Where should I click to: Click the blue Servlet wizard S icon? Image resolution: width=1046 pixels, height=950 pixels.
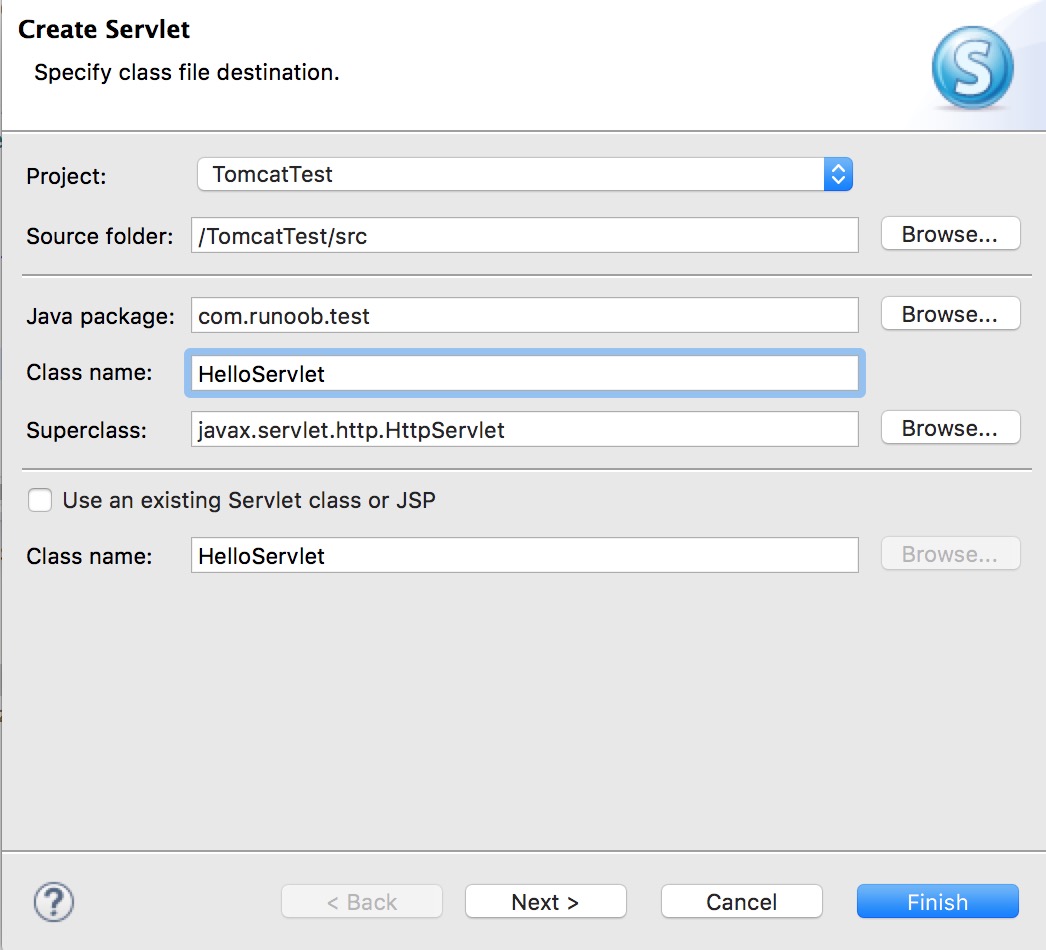972,67
